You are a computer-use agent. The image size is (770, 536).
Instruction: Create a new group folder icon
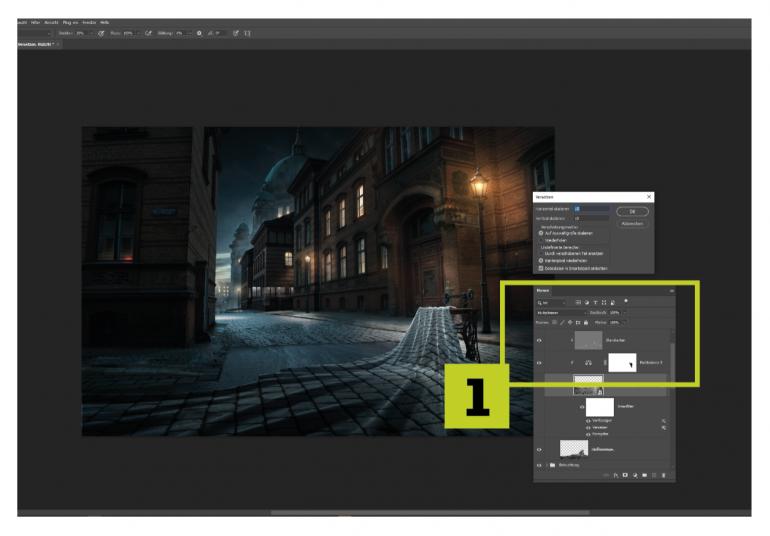(644, 475)
